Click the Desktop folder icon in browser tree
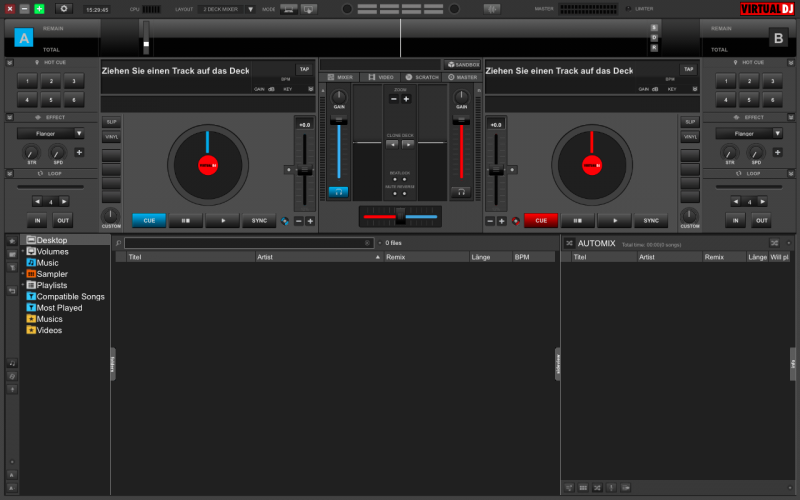 [31, 240]
